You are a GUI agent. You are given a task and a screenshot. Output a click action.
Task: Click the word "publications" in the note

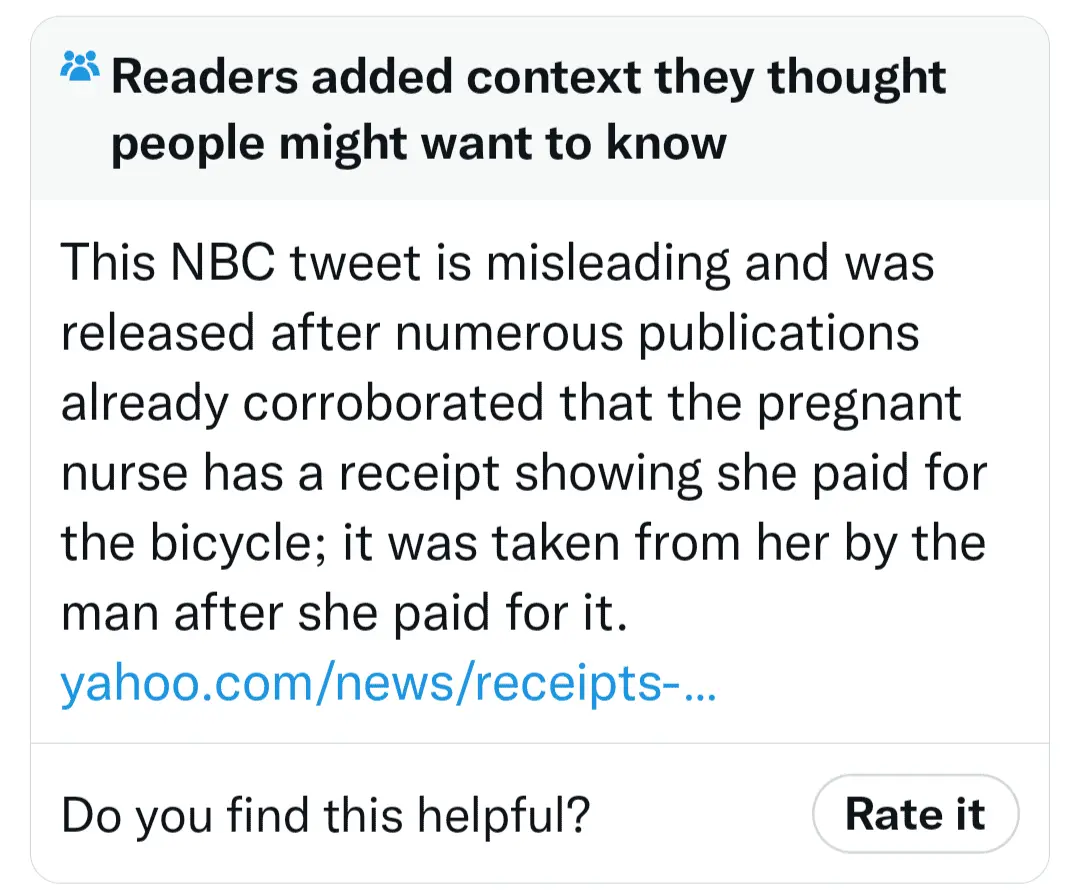click(x=778, y=335)
